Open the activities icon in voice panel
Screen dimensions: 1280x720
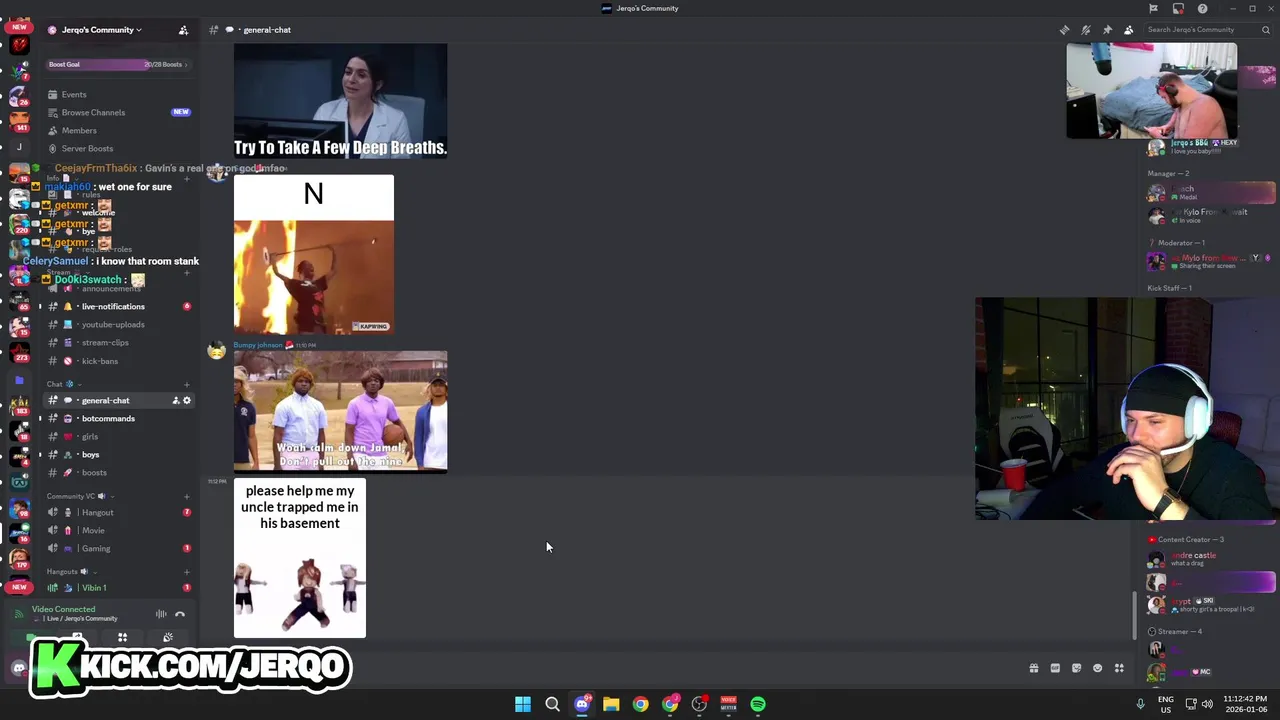[122, 637]
